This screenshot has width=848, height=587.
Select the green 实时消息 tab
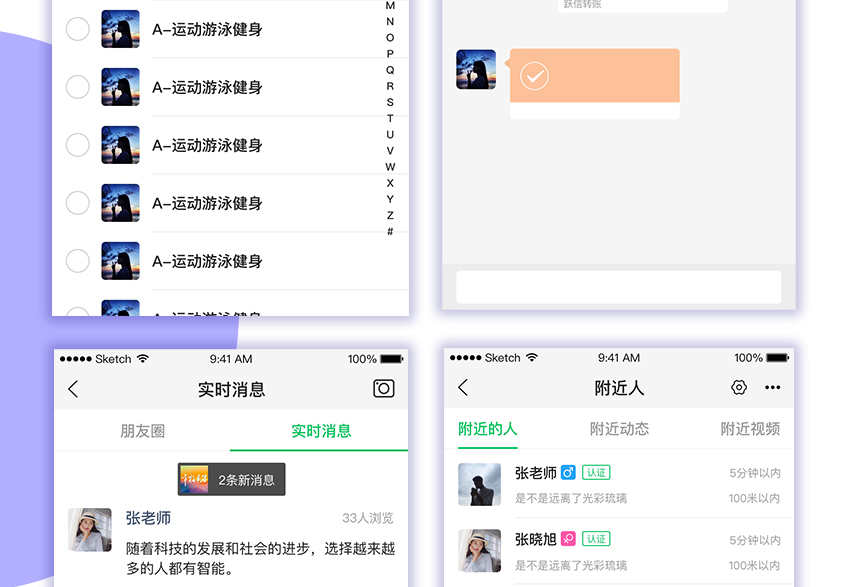pos(321,431)
